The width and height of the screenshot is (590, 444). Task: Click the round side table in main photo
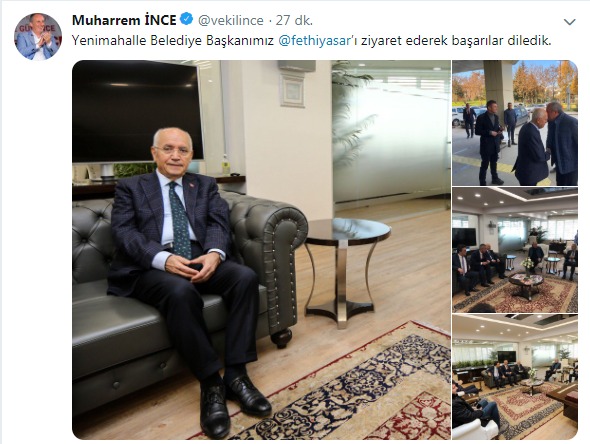point(346,271)
